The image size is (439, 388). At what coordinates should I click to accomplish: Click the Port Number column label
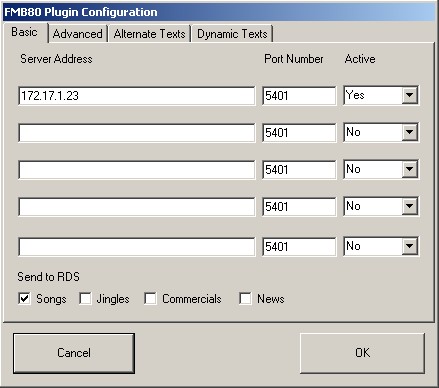coord(294,59)
